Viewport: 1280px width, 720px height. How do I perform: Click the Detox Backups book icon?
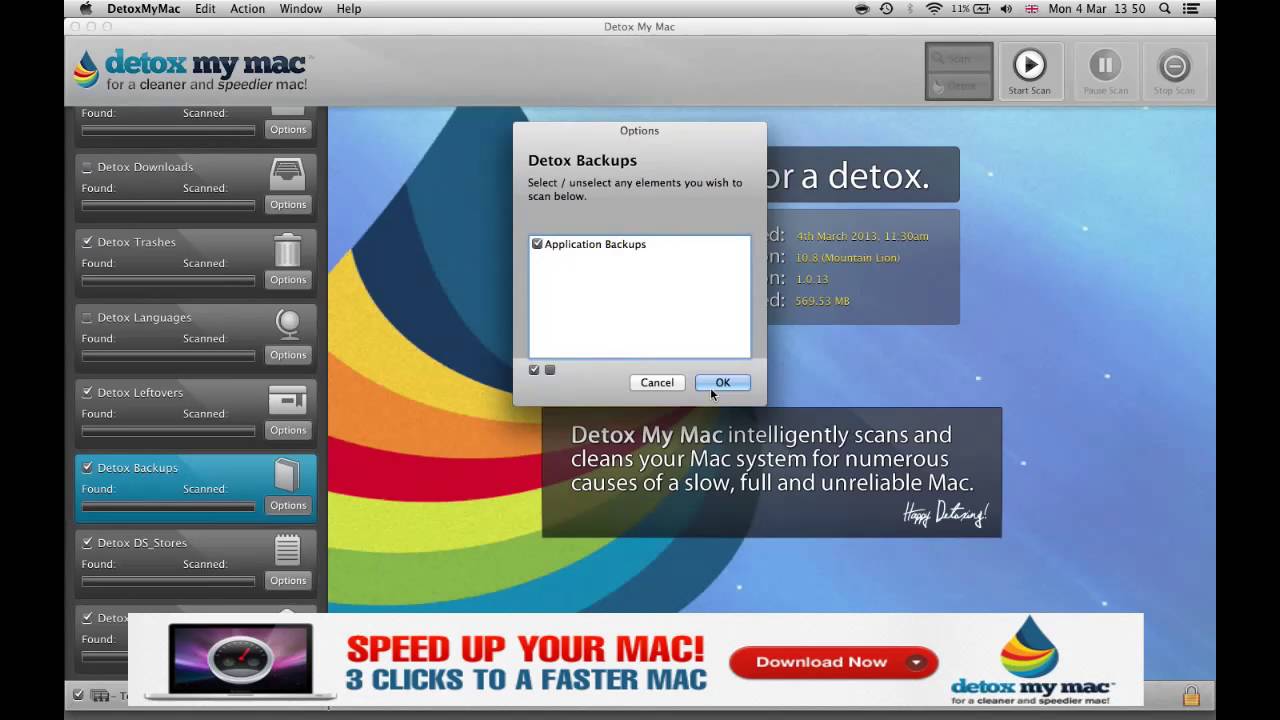(287, 474)
